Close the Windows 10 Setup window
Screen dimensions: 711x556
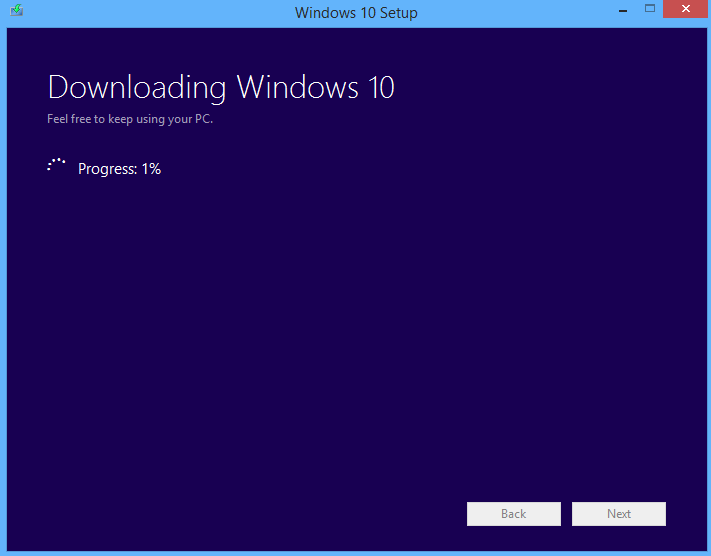pos(686,9)
